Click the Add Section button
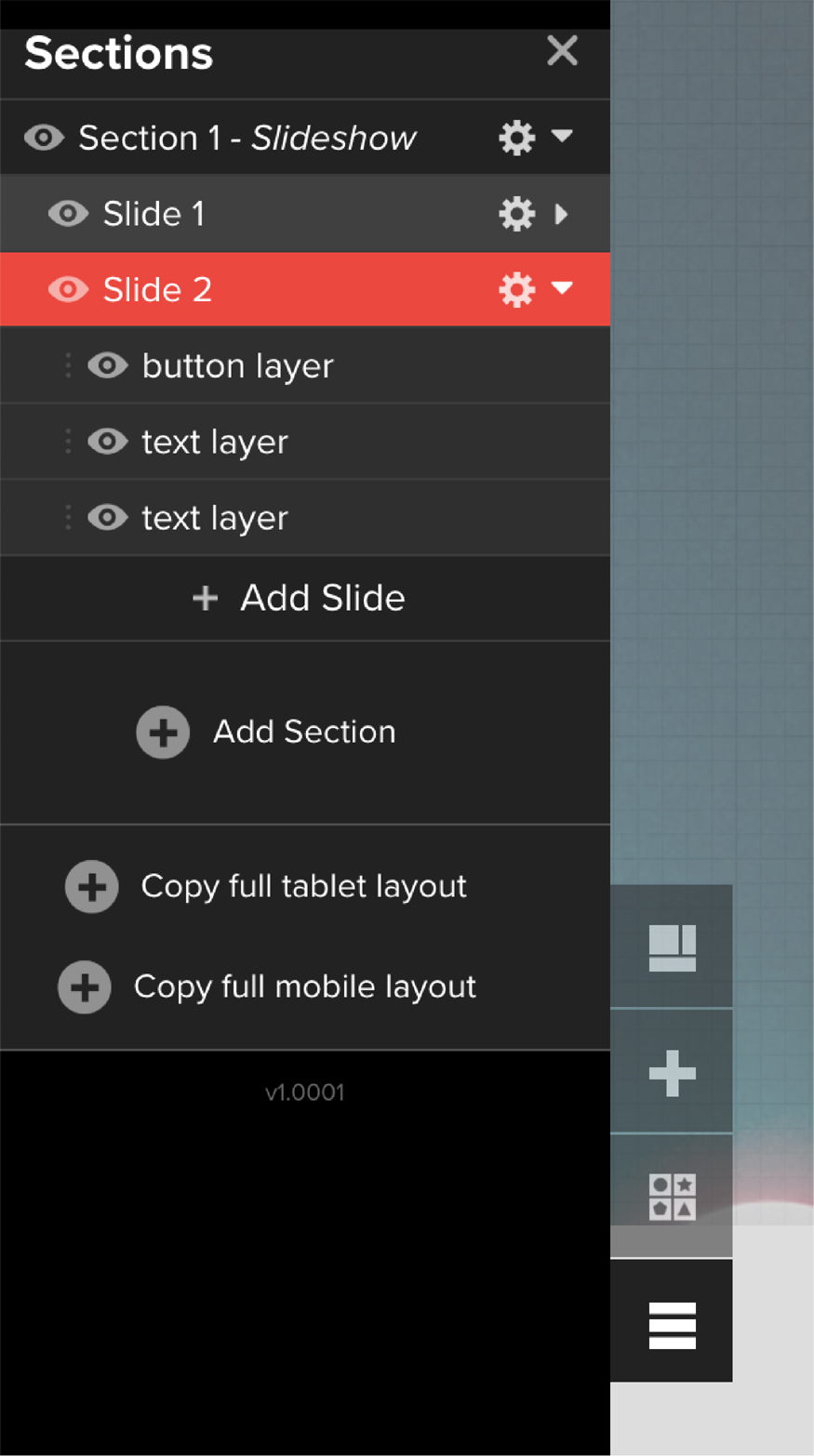 (268, 732)
